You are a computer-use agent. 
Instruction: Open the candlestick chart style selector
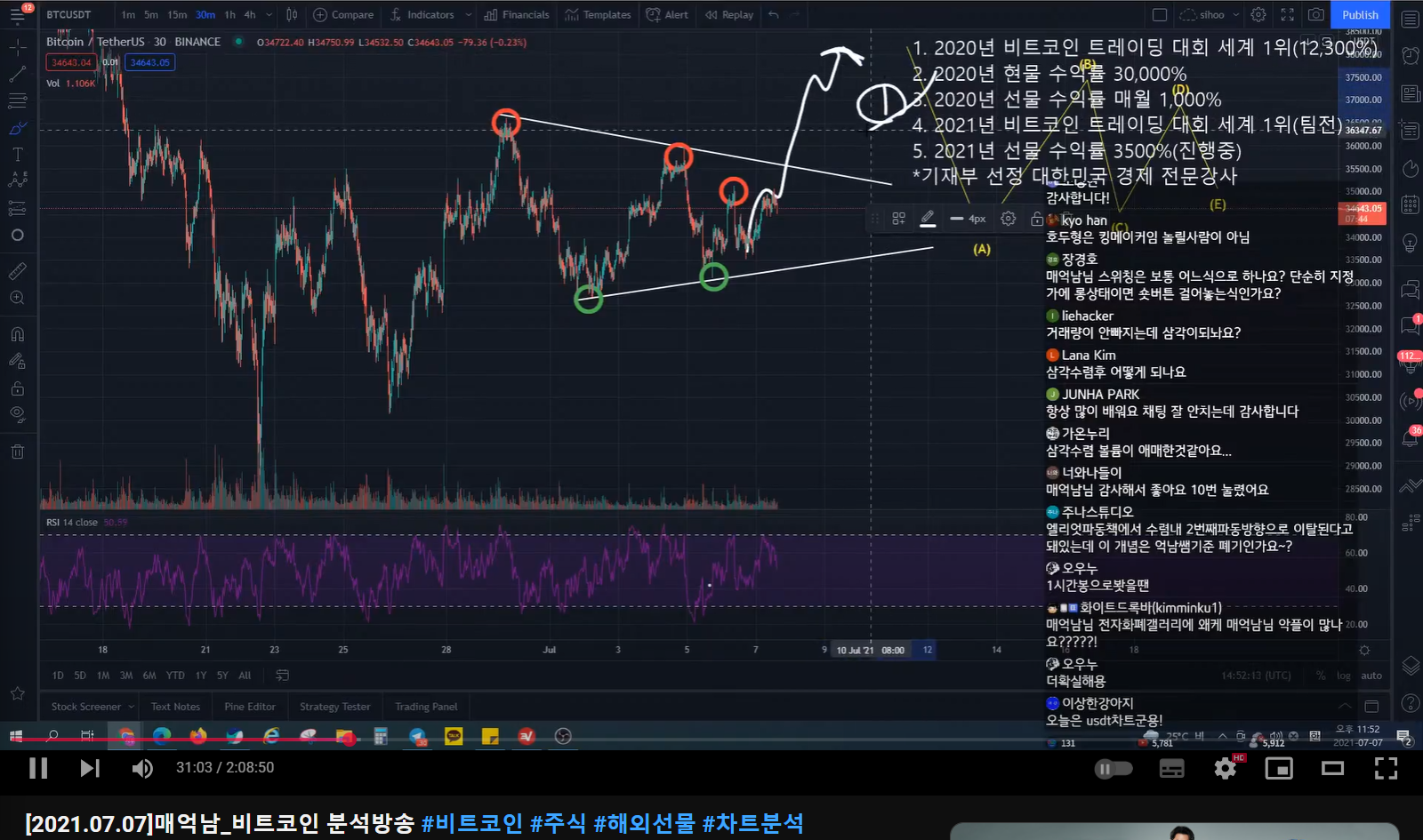point(292,15)
